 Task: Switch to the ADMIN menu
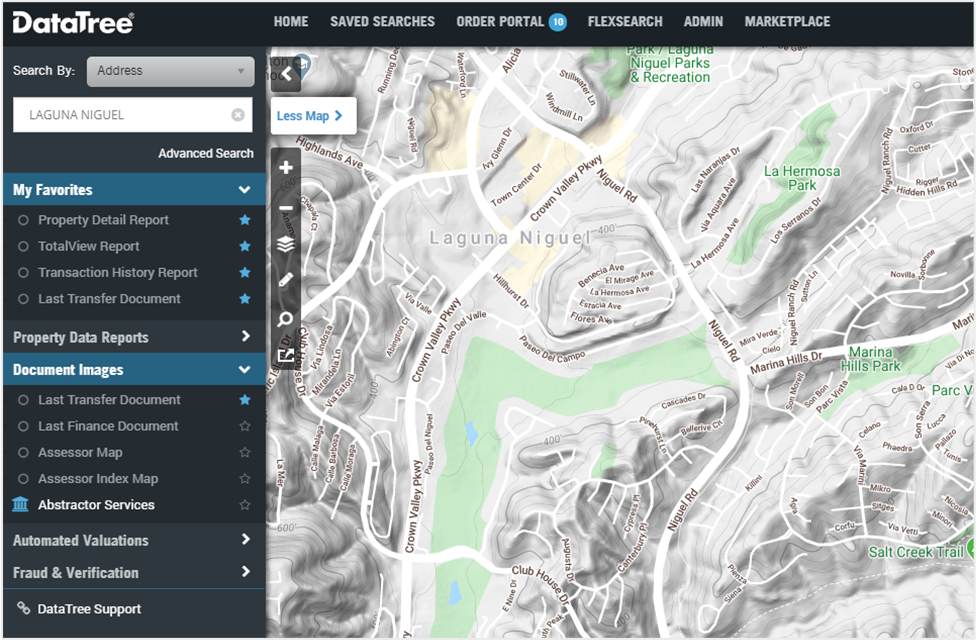[703, 21]
